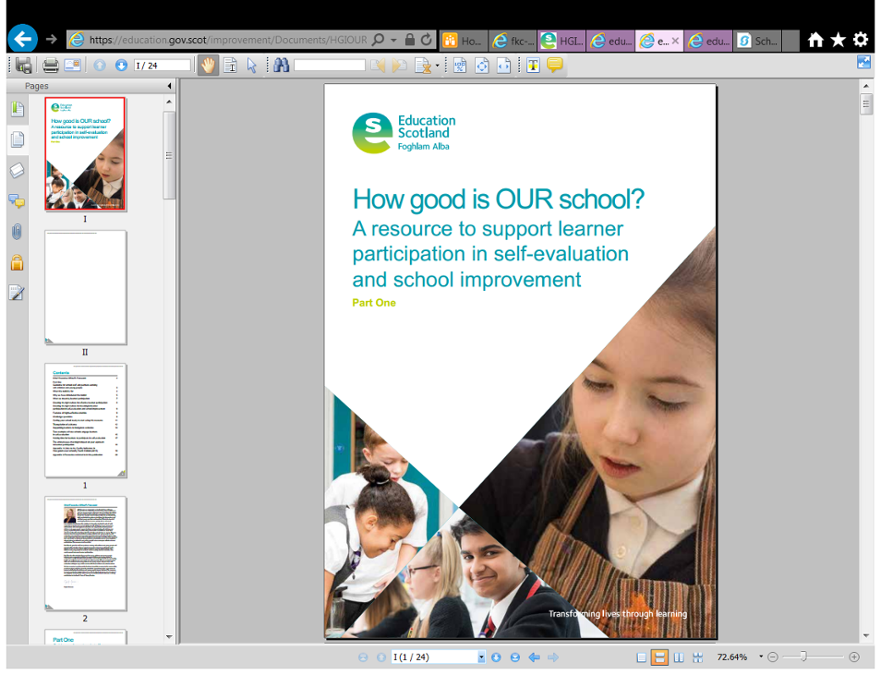This screenshot has height=675, width=881.
Task: Click the print icon in PDF toolbar
Action: coord(51,66)
